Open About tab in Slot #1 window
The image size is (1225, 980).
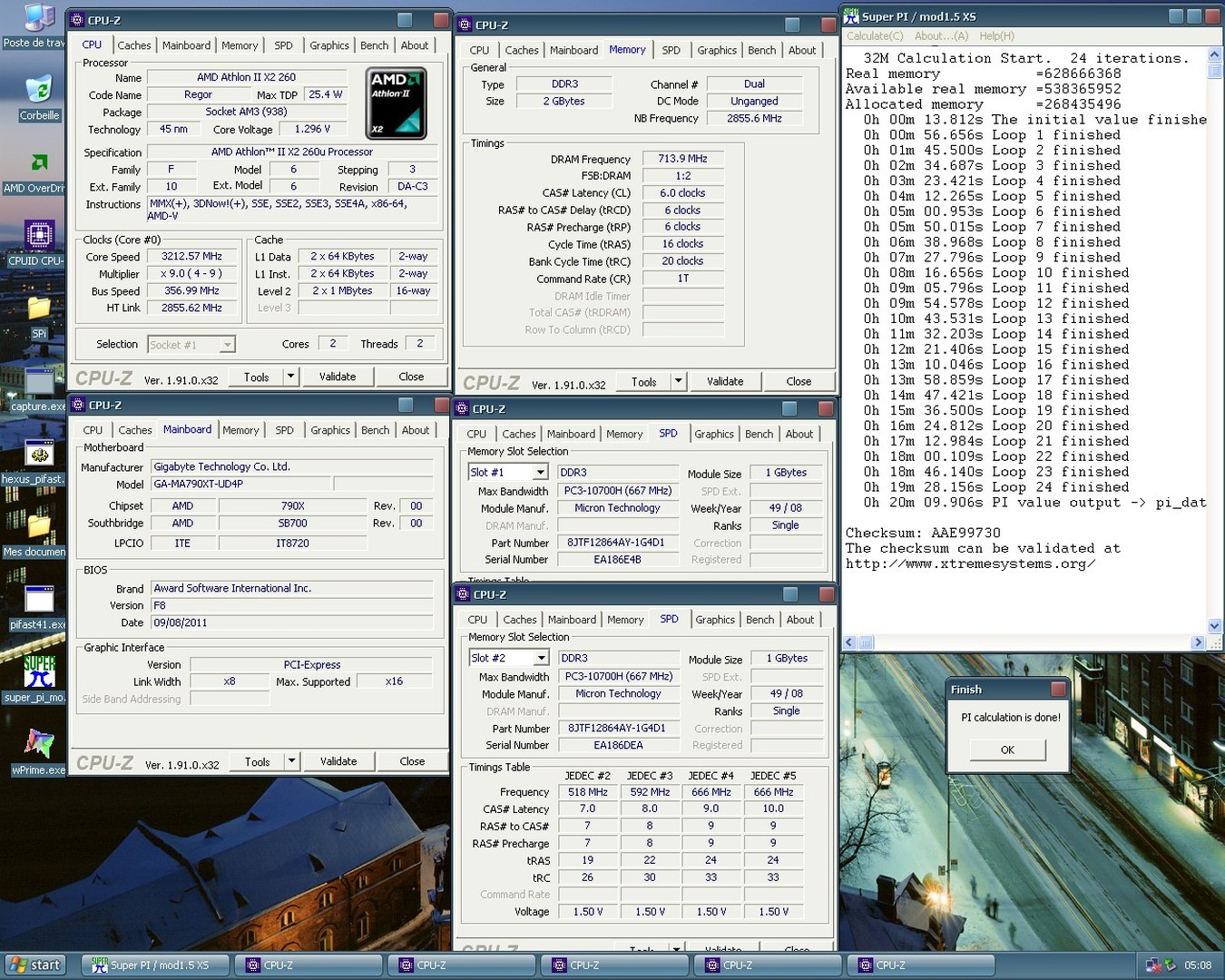click(x=799, y=435)
